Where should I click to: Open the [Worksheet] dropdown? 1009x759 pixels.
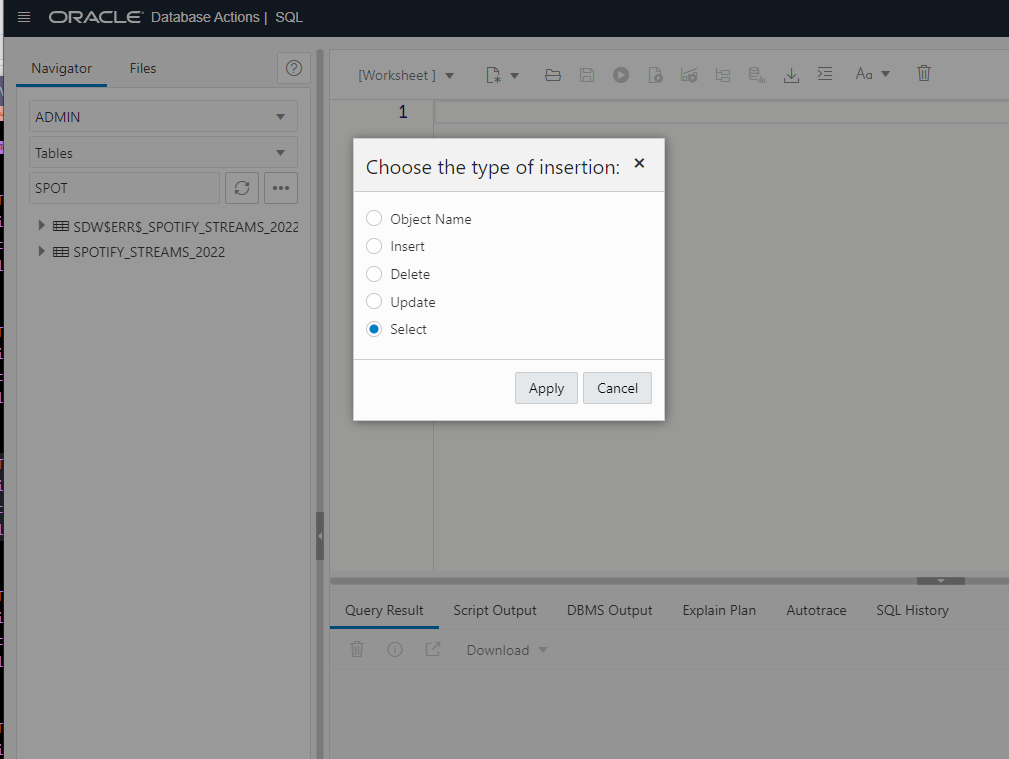point(406,75)
